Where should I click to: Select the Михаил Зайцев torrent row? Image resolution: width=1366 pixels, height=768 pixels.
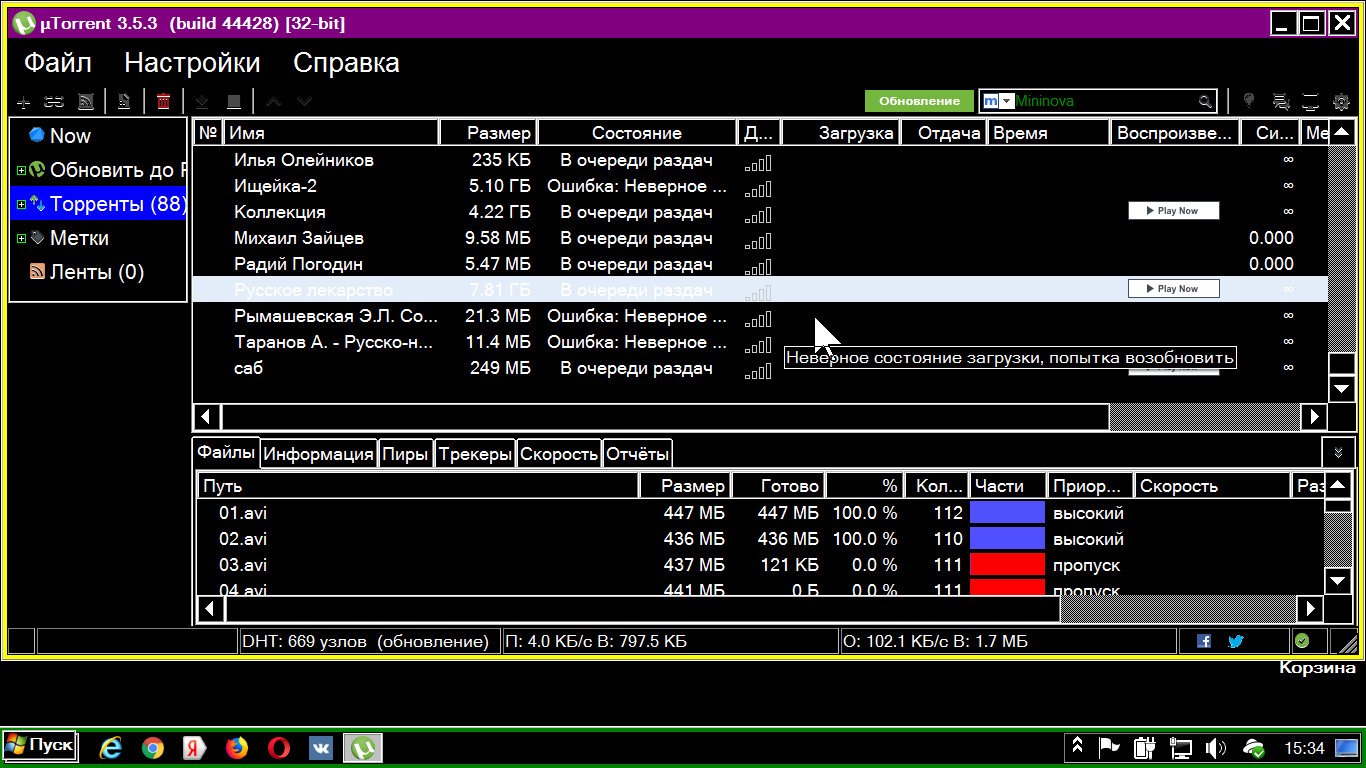[760, 238]
